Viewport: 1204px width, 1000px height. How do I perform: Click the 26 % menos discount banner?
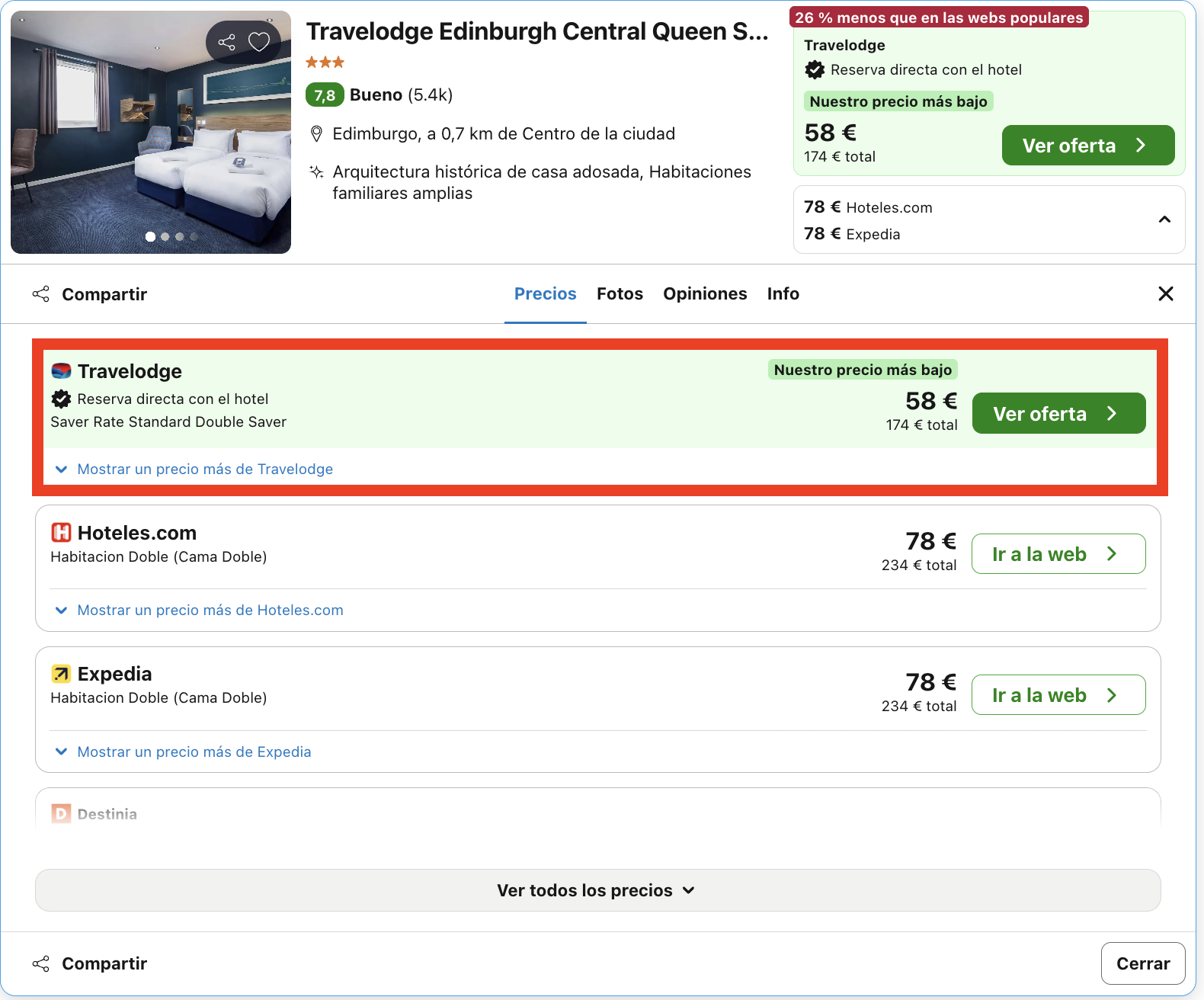[939, 17]
